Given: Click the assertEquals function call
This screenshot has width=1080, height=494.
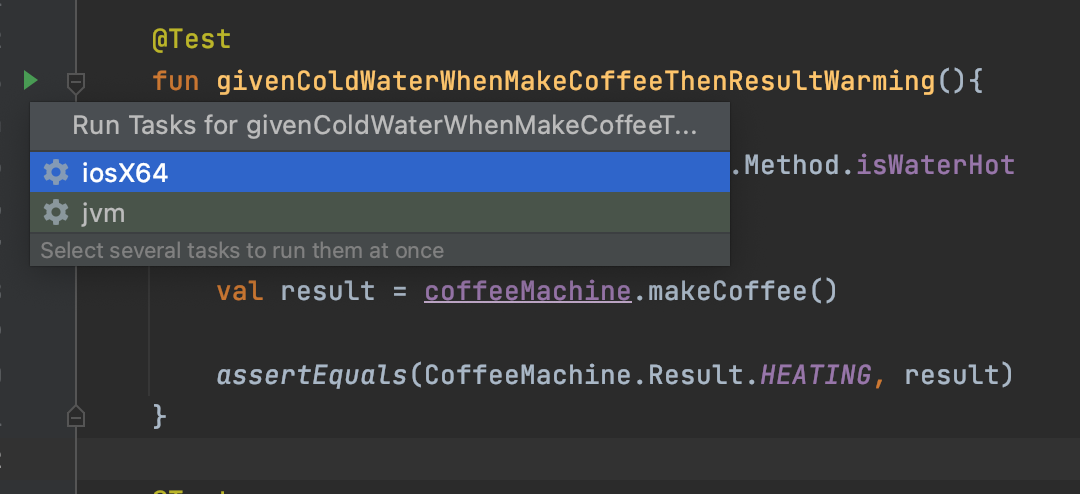Looking at the screenshot, I should [x=314, y=376].
